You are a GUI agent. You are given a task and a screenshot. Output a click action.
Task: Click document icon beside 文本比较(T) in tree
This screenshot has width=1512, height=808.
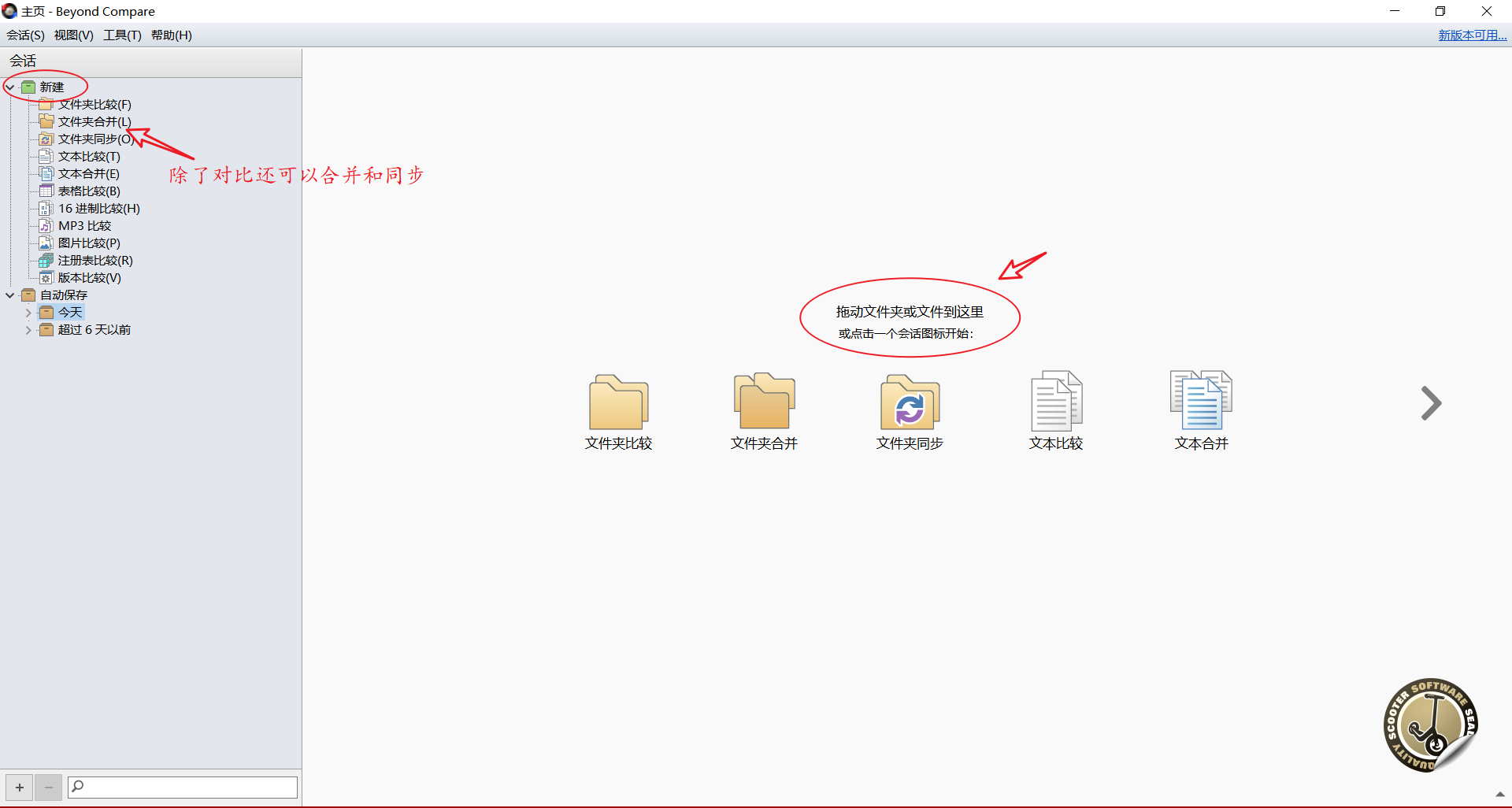pos(46,156)
